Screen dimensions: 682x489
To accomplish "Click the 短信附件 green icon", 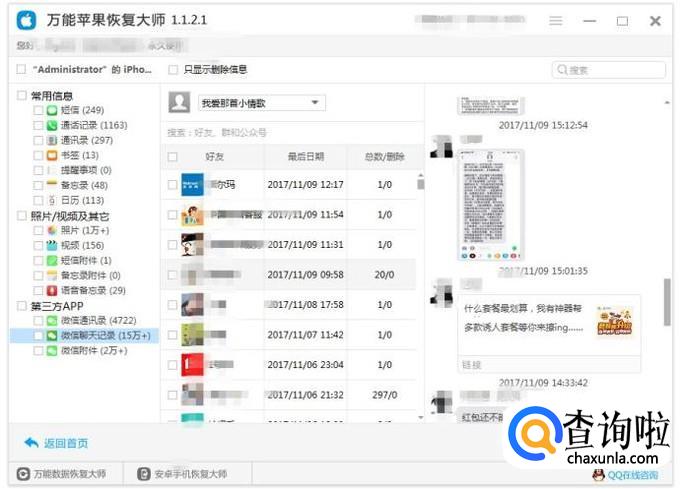I will 52,260.
